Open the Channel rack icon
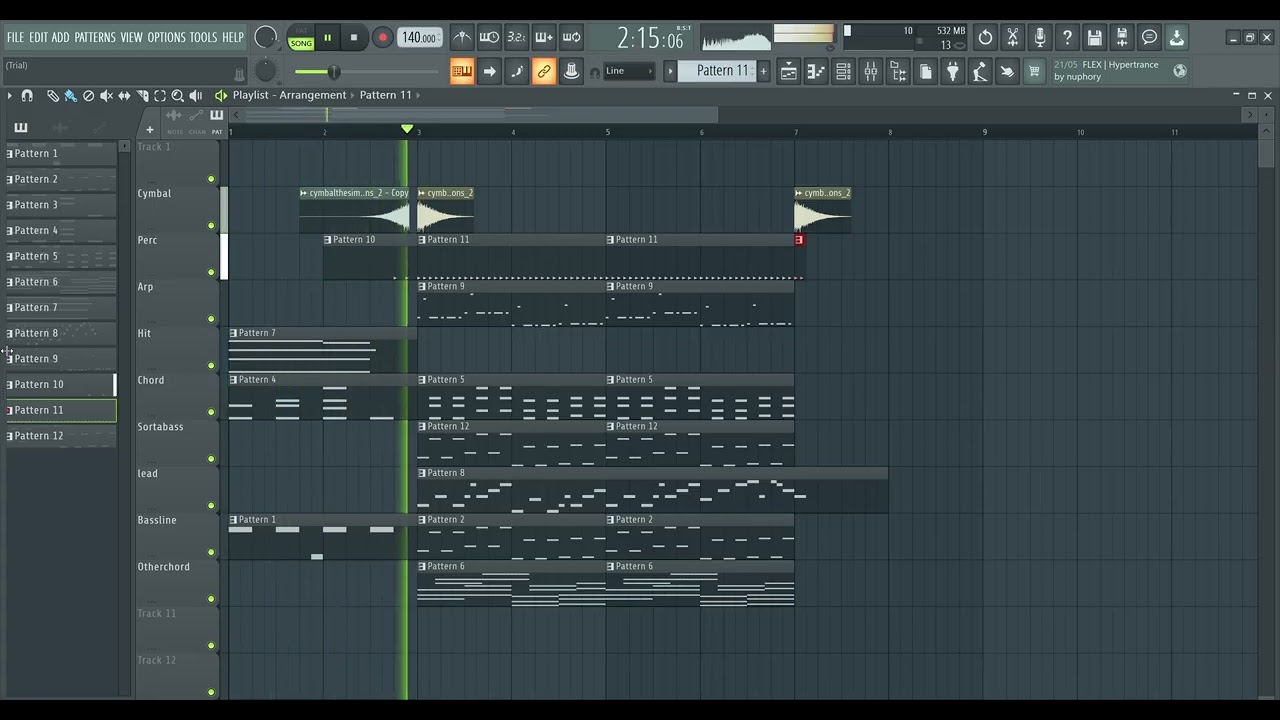1280x720 pixels. click(843, 71)
